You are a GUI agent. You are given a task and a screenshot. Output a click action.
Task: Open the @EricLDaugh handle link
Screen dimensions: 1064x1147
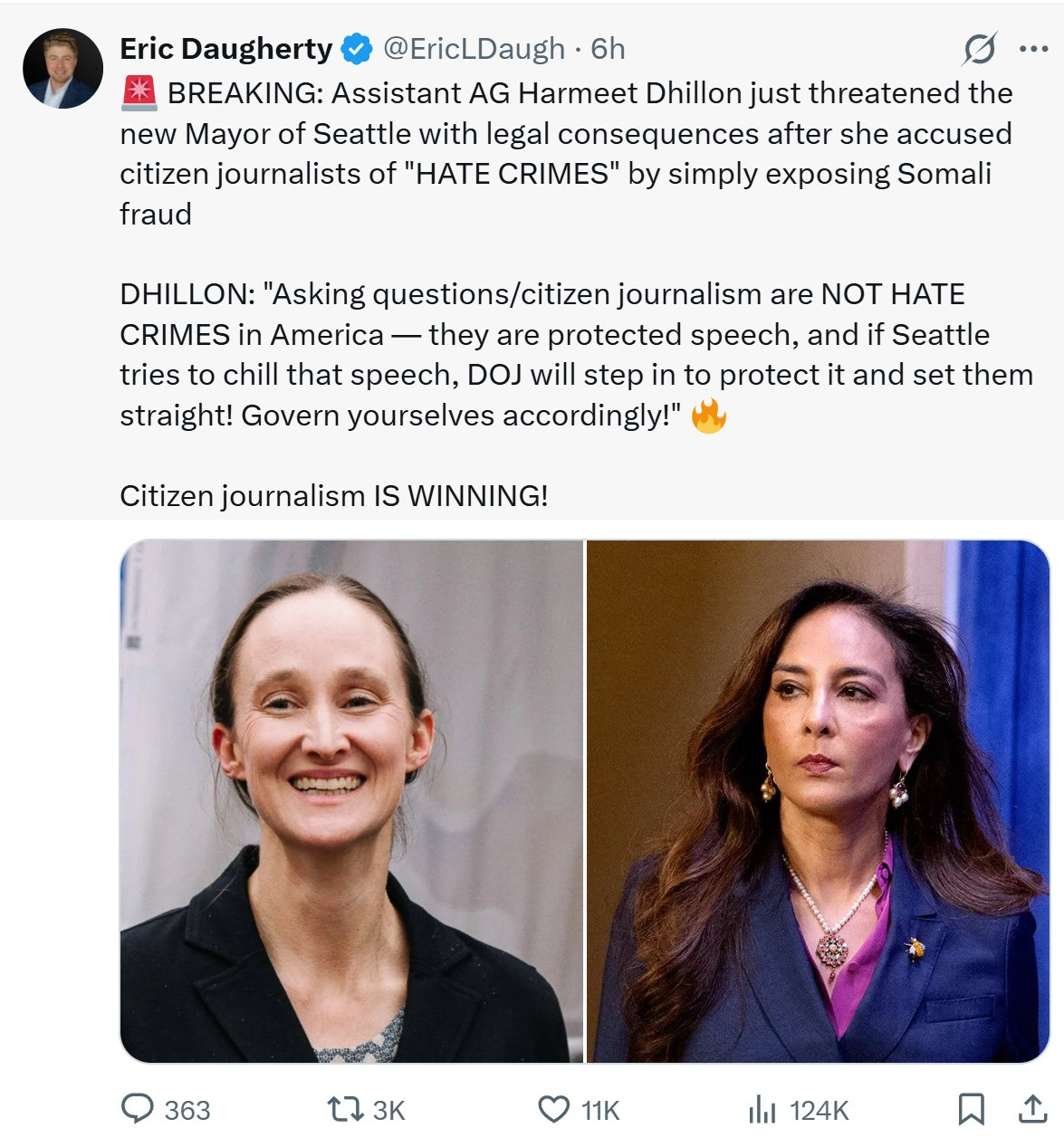coord(474,49)
